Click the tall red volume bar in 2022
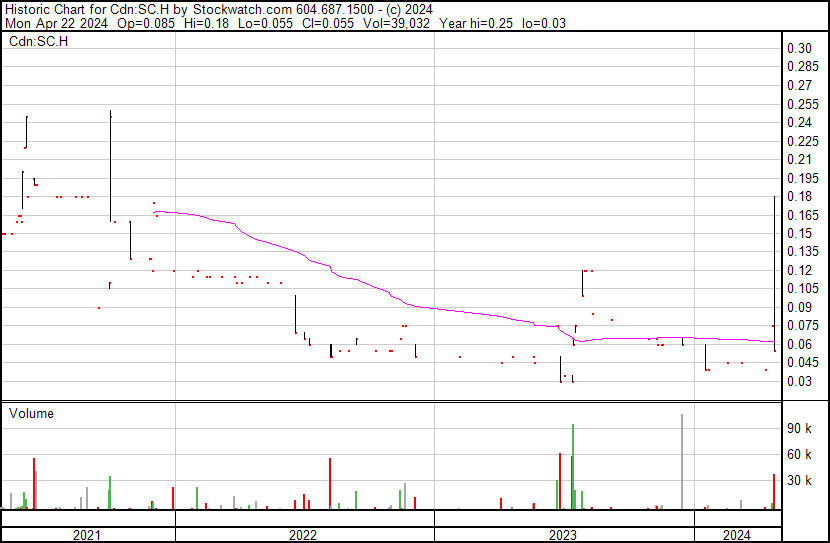 [330, 484]
